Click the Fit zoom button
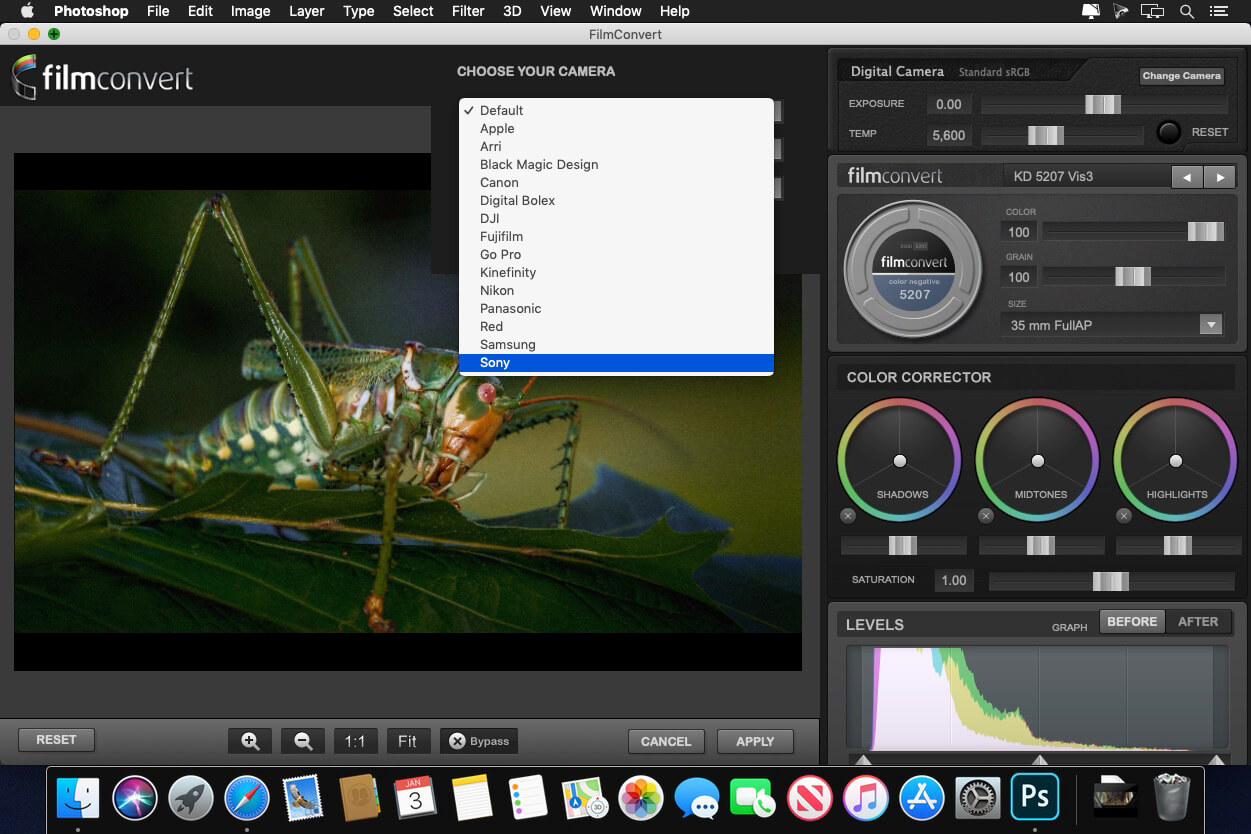Screen dimensions: 1251x834 407,741
